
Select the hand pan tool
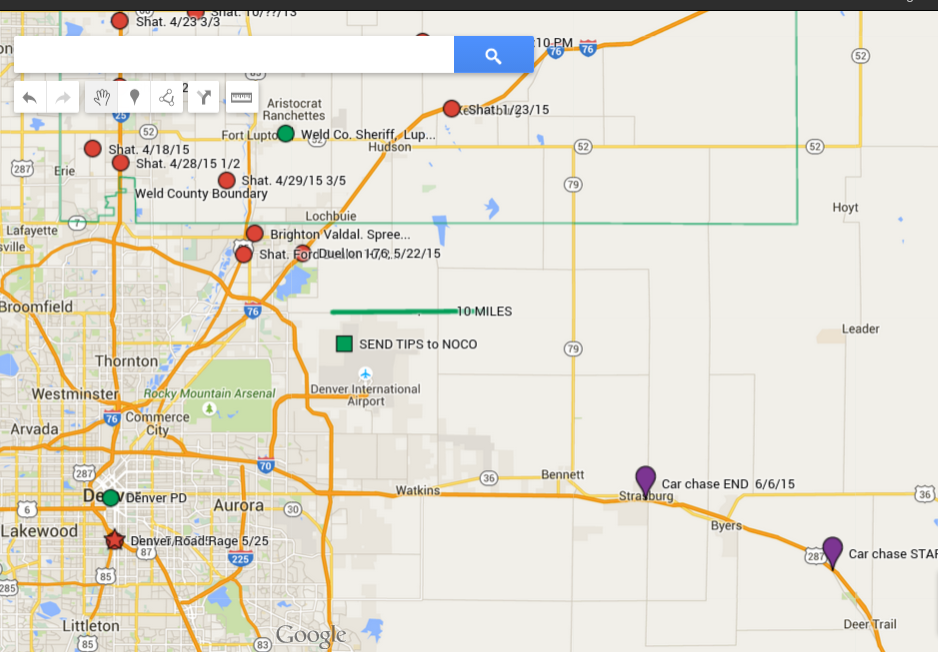[x=101, y=97]
